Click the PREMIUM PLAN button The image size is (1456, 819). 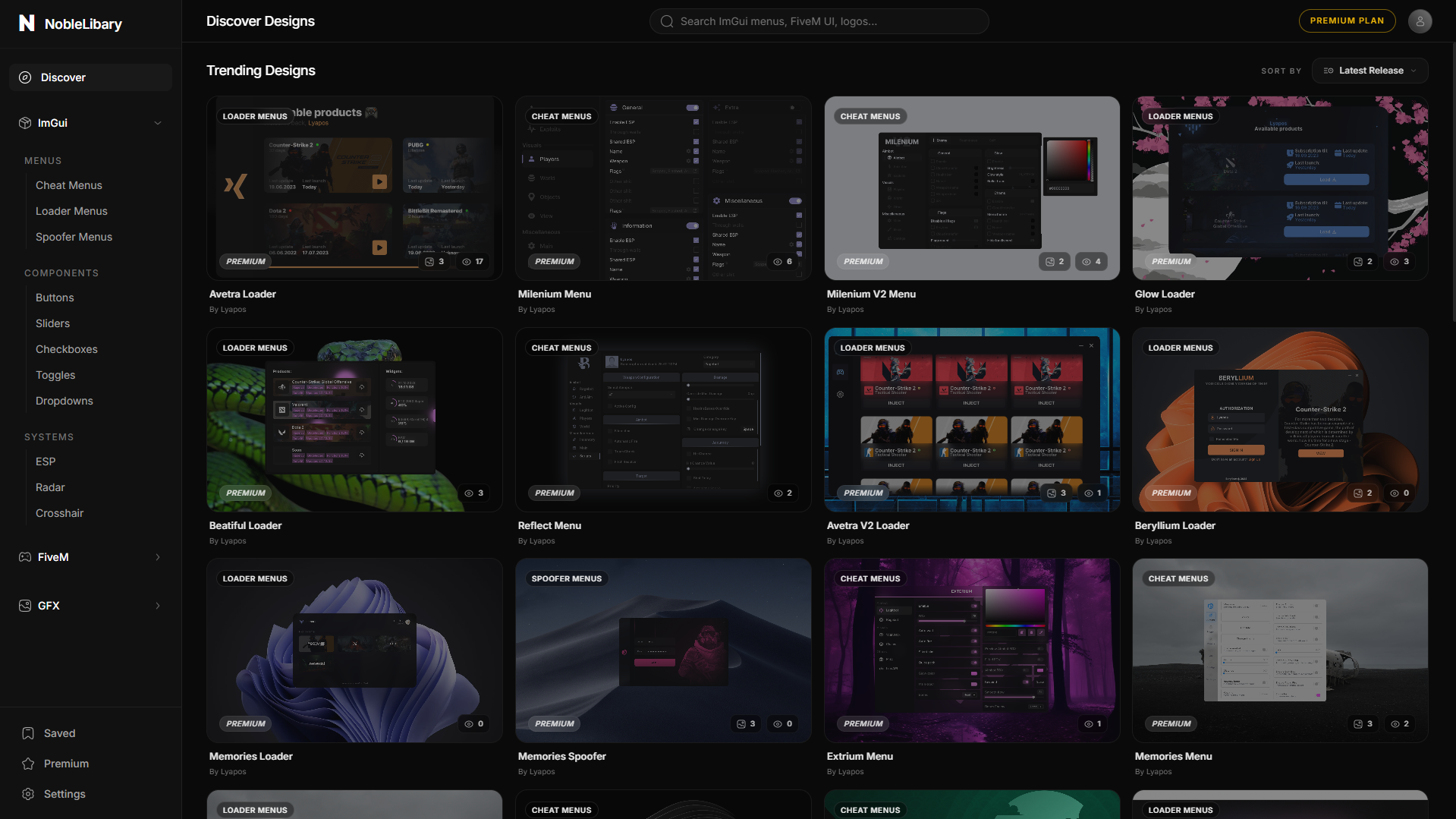click(1347, 20)
